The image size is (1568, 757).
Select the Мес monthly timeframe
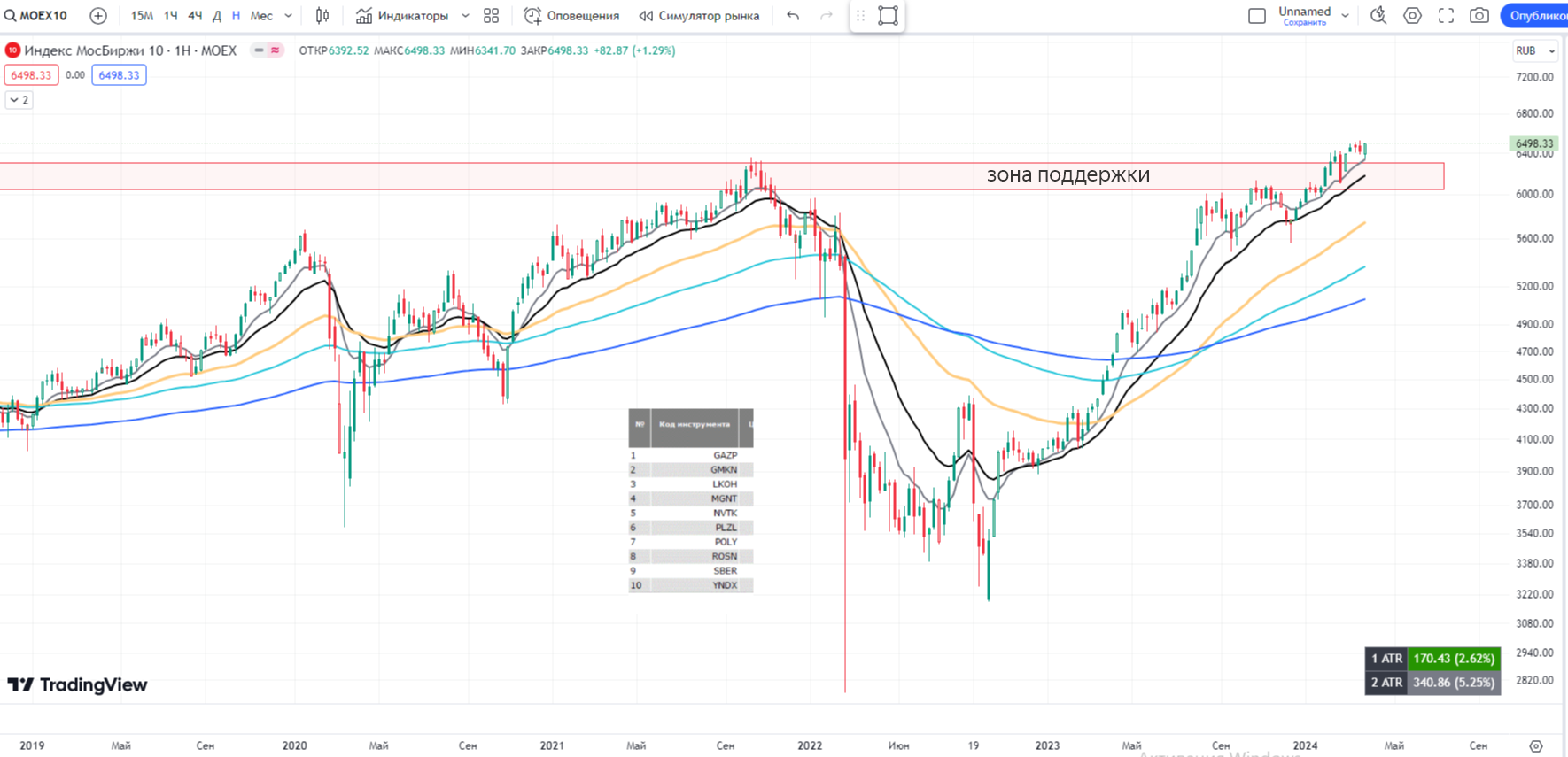[x=261, y=16]
